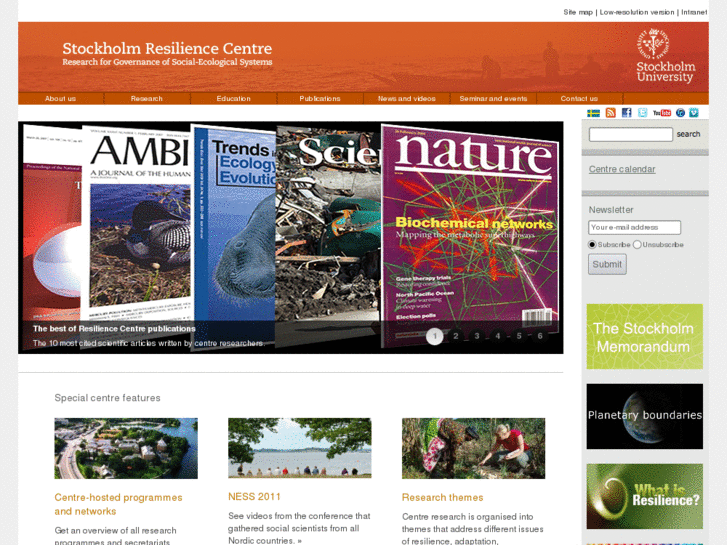Open the About us menu
727x545 pixels.
point(60,99)
